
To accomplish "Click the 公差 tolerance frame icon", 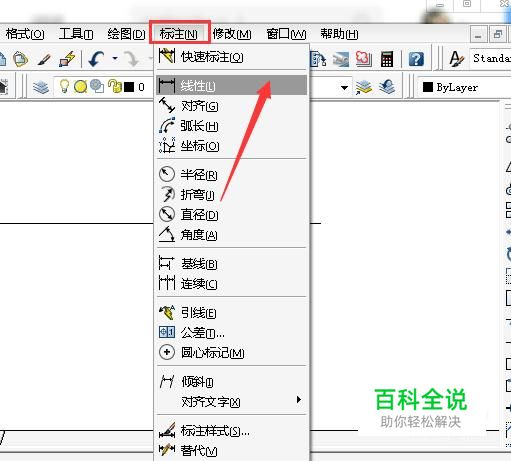I will click(x=167, y=332).
